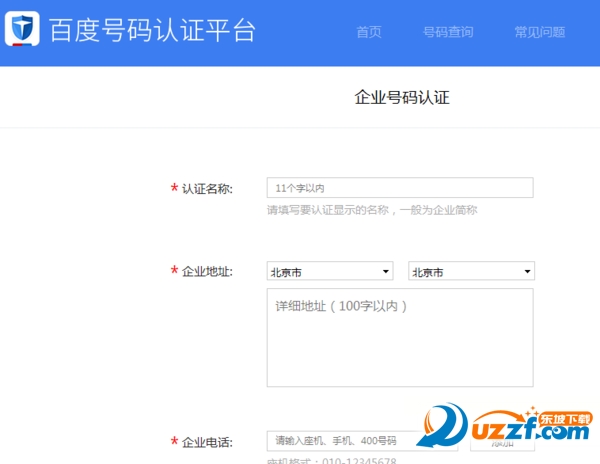This screenshot has width=600, height=464.
Task: Focus the 认证名称 input field
Action: [x=400, y=188]
